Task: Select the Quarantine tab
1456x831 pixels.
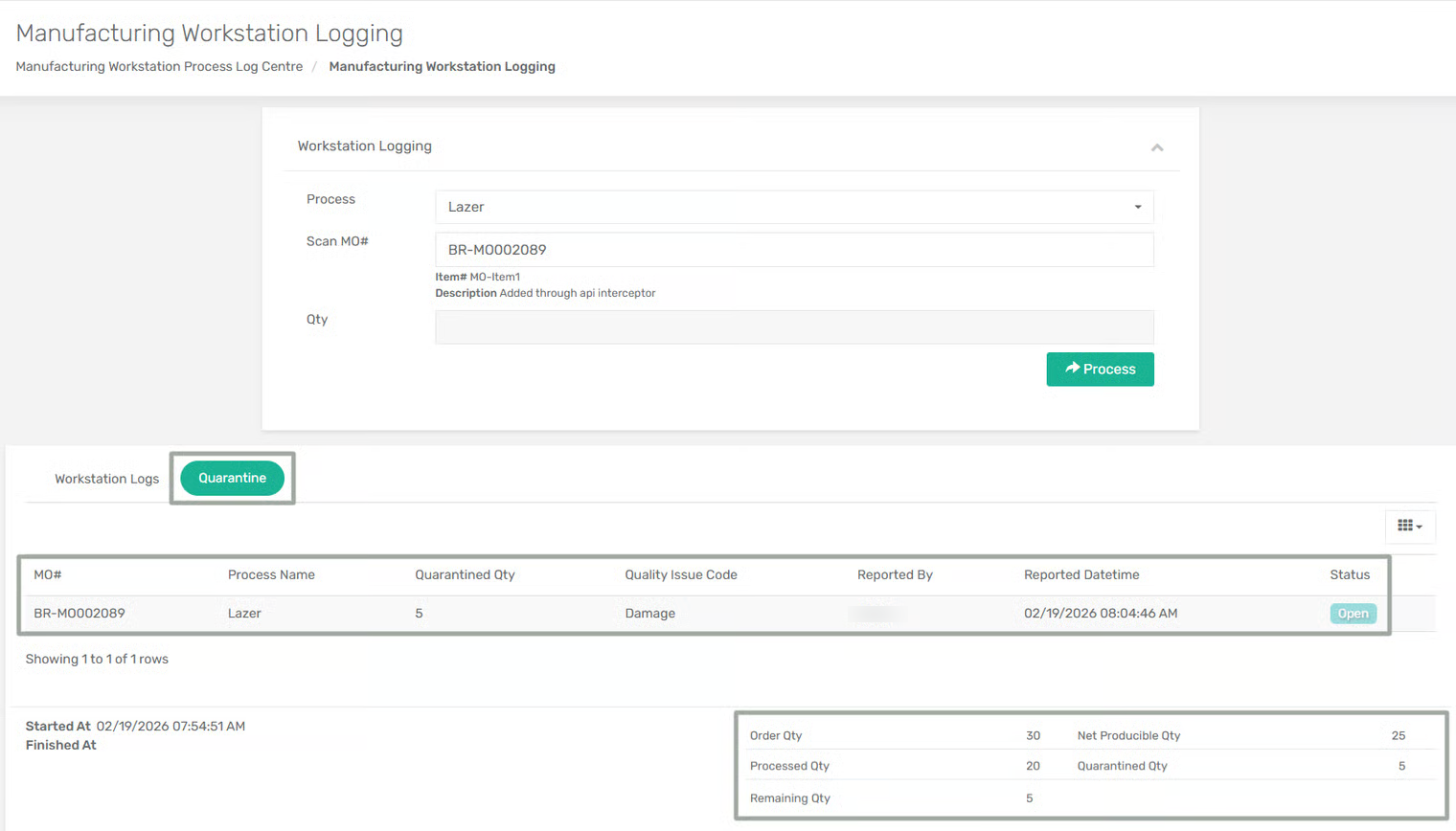Action: click(232, 478)
